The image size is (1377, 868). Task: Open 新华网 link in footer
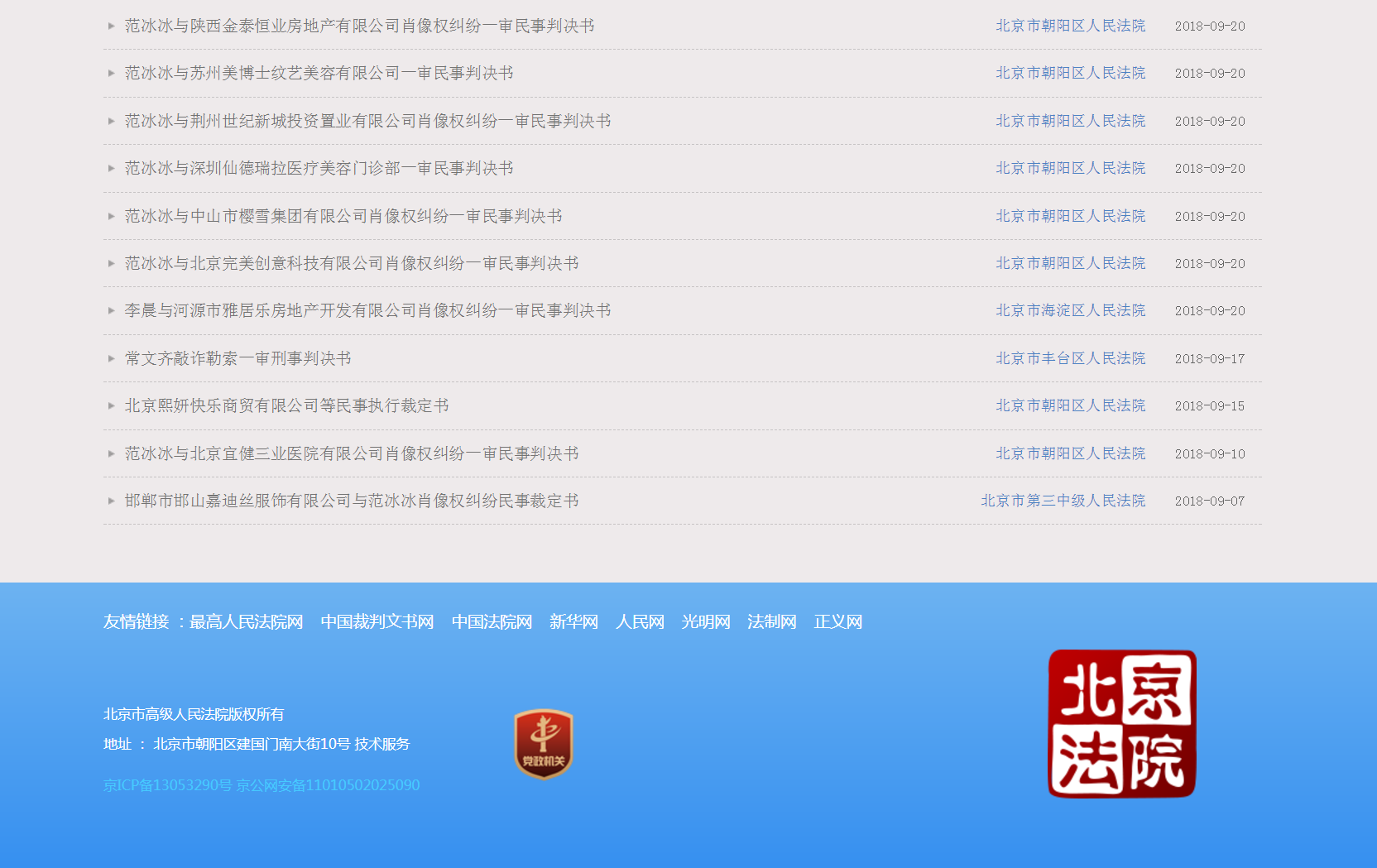pyautogui.click(x=573, y=621)
